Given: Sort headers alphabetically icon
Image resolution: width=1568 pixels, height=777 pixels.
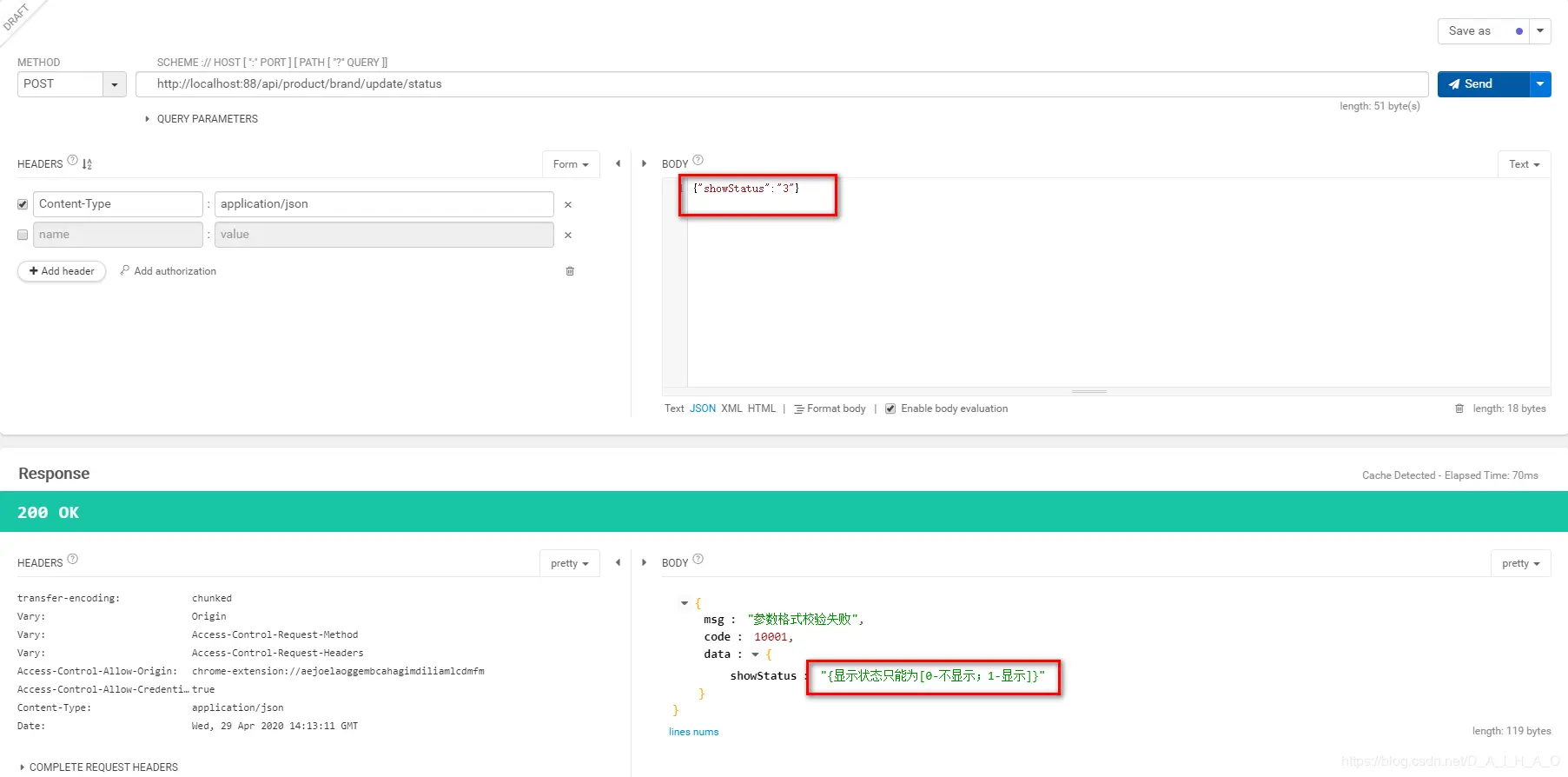Looking at the screenshot, I should coord(87,163).
